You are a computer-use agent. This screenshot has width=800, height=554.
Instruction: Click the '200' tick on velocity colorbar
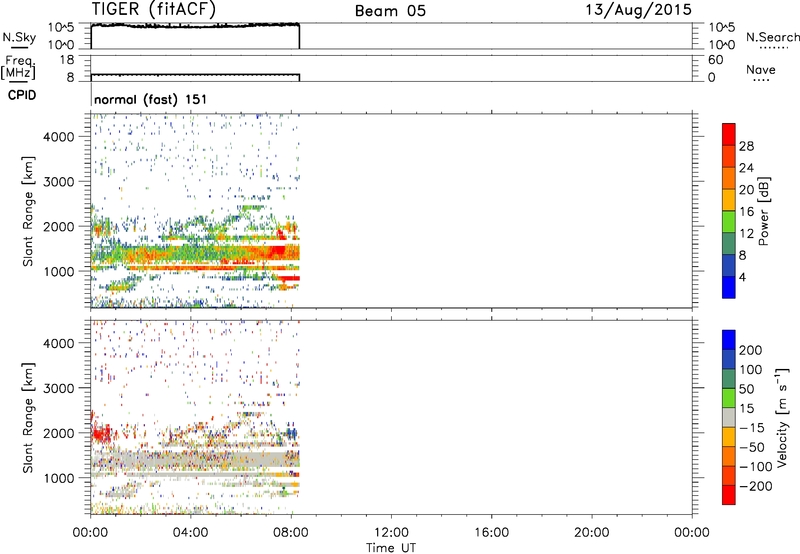click(x=751, y=350)
